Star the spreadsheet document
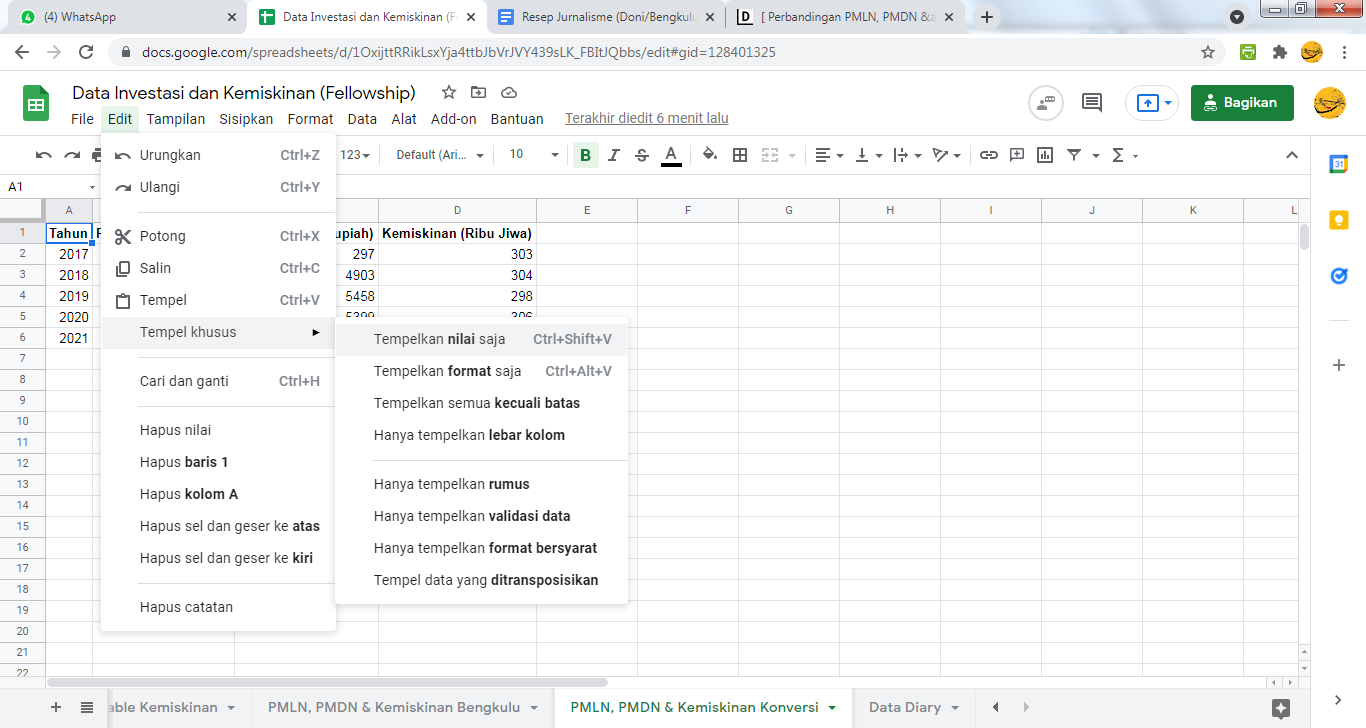1366x728 pixels. click(449, 93)
